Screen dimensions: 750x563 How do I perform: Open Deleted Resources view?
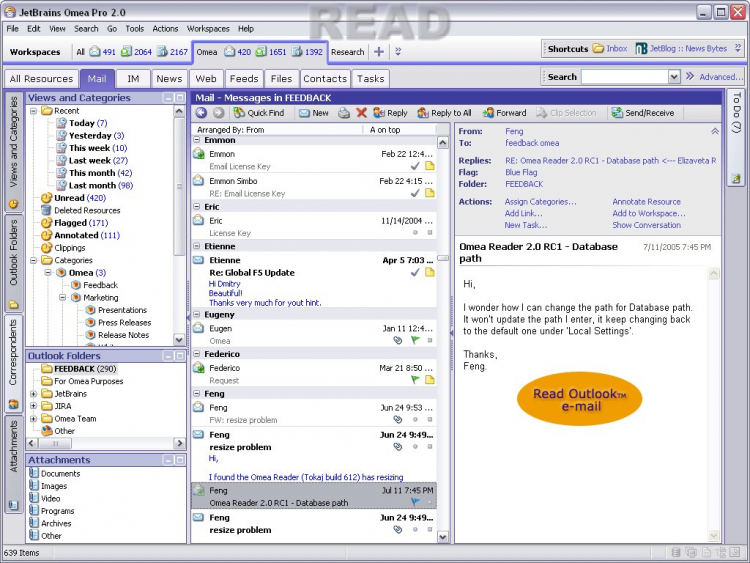(x=81, y=210)
